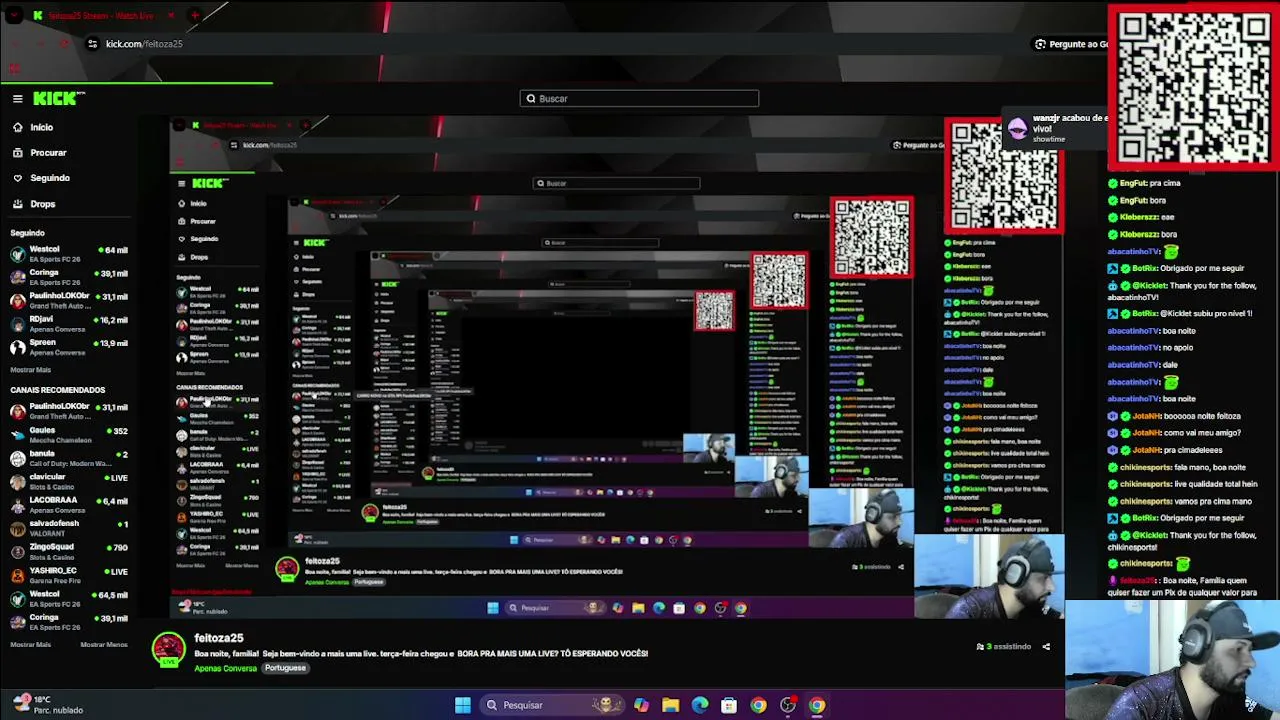Click feitoza25's LIVE profile avatar
1280x720 pixels.
[x=168, y=650]
